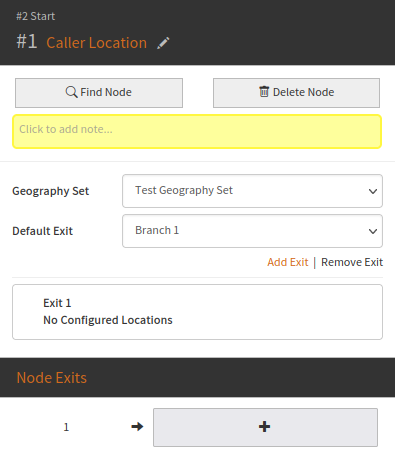The width and height of the screenshot is (395, 455).
Task: Click the #2 Start breadcrumb text
Action: (x=36, y=16)
